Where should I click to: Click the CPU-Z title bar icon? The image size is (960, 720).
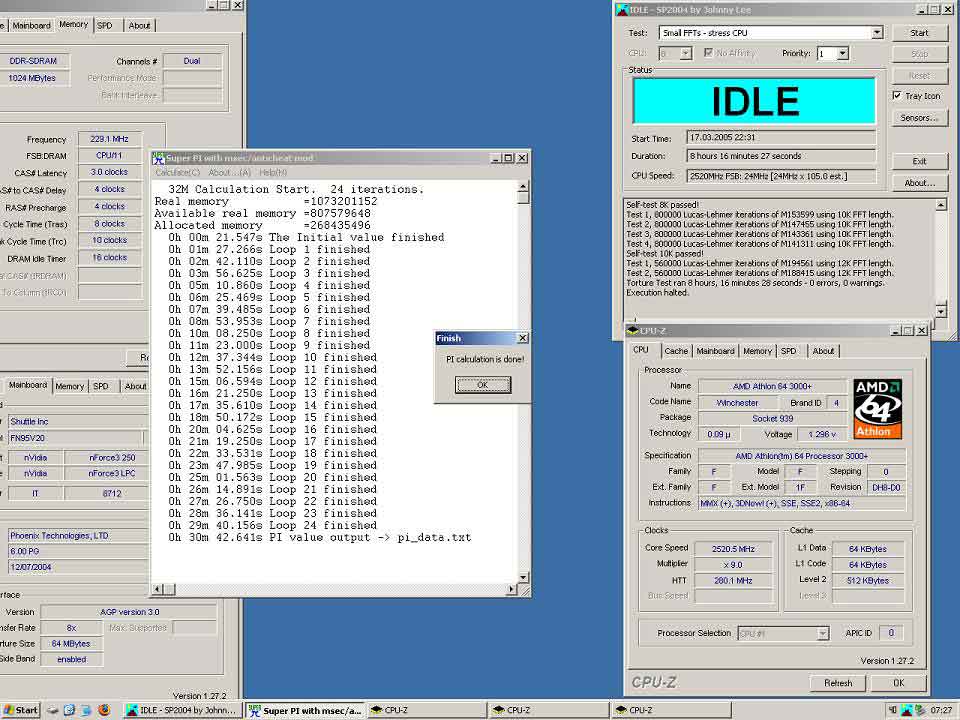pyautogui.click(x=632, y=331)
